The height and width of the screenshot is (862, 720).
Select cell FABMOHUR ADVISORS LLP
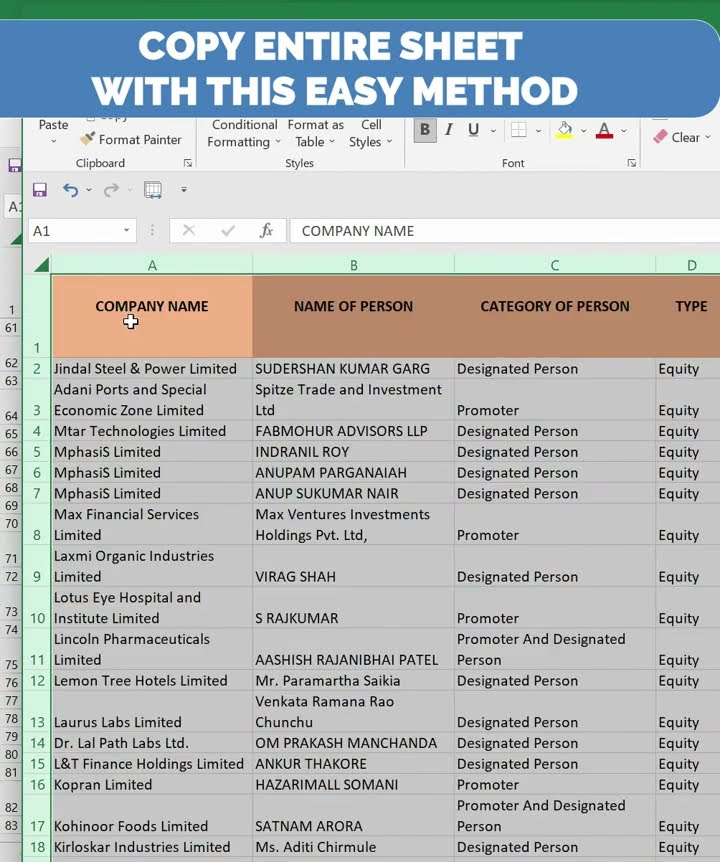point(353,431)
